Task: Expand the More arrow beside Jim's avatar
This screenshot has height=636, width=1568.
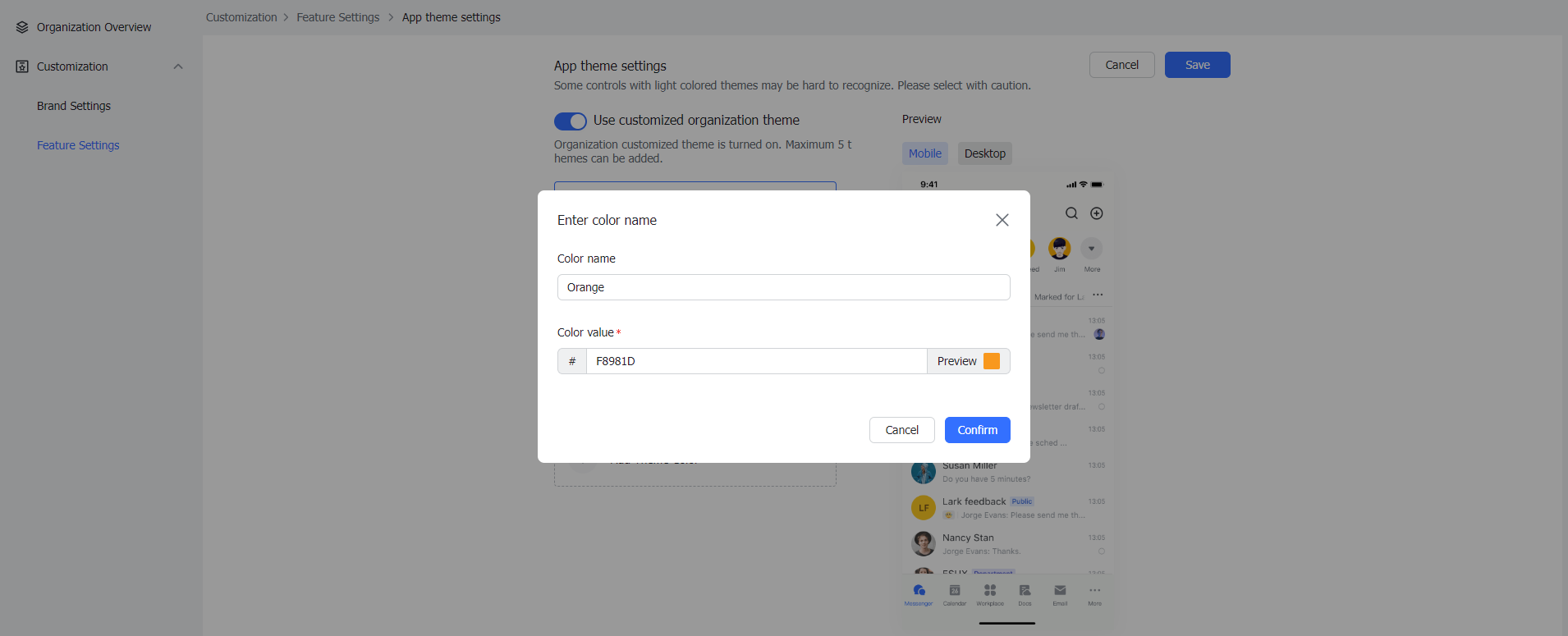Action: (1092, 248)
